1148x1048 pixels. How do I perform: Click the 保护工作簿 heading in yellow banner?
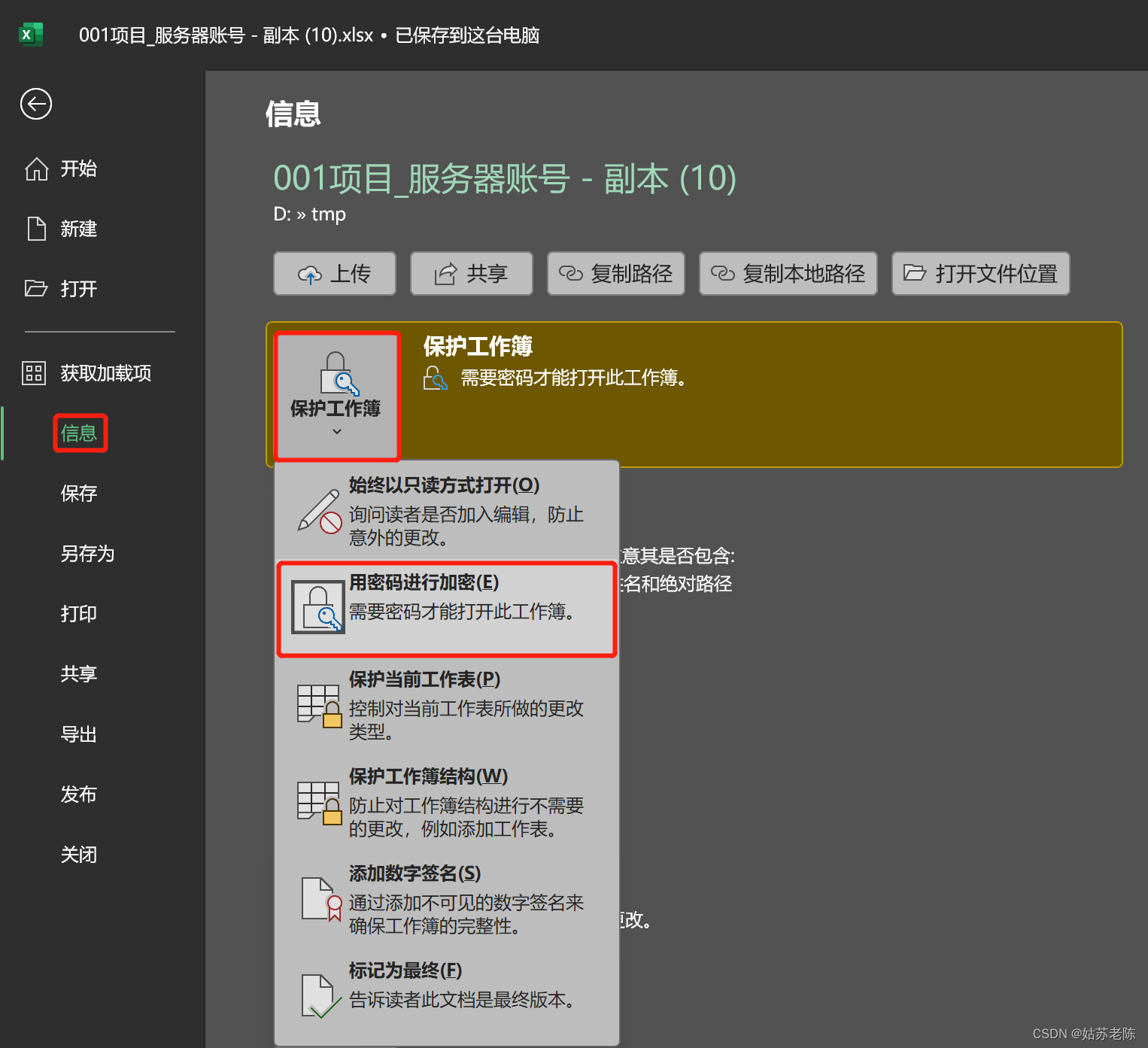tap(478, 346)
